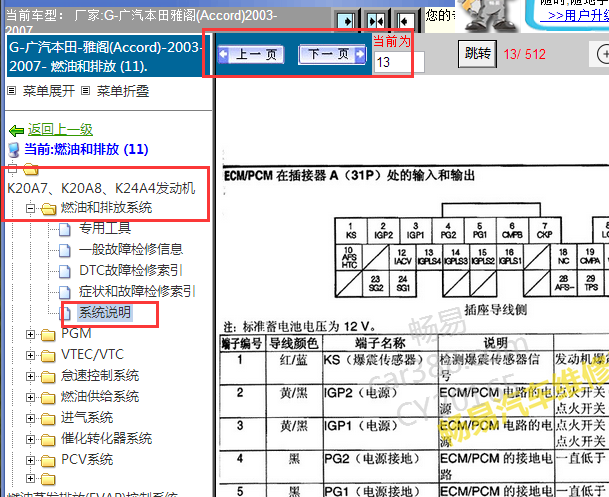The image size is (609, 497).
Task: Click the small icon left of 菜单折叠
Action: point(85,91)
